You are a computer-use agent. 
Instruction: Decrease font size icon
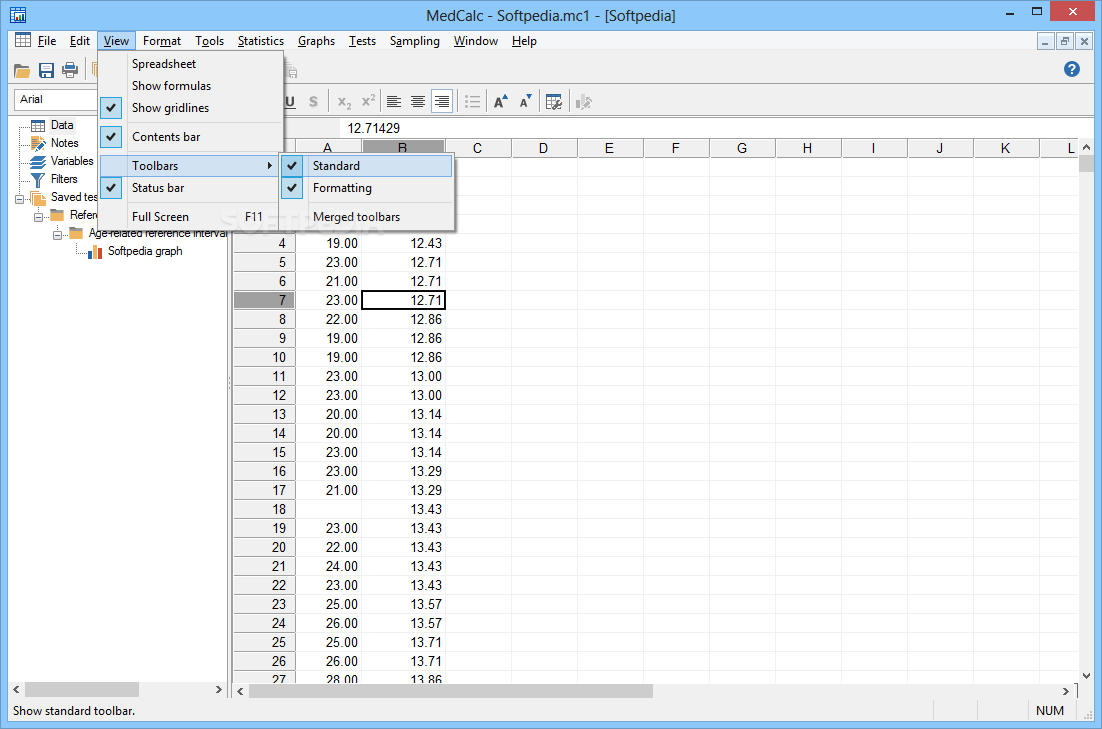525,103
